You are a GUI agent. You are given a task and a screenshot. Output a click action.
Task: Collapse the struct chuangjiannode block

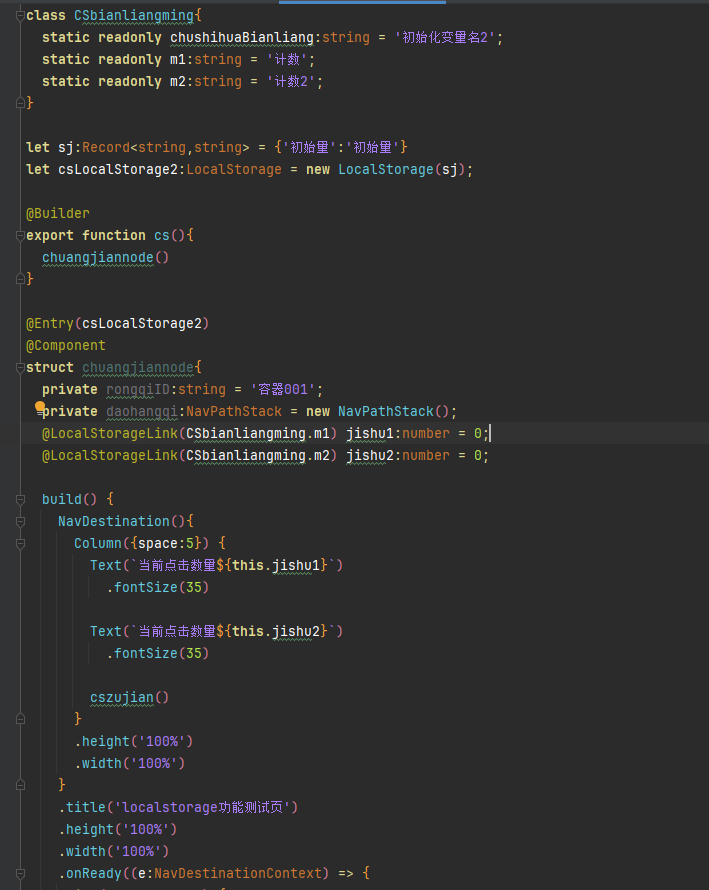point(19,367)
